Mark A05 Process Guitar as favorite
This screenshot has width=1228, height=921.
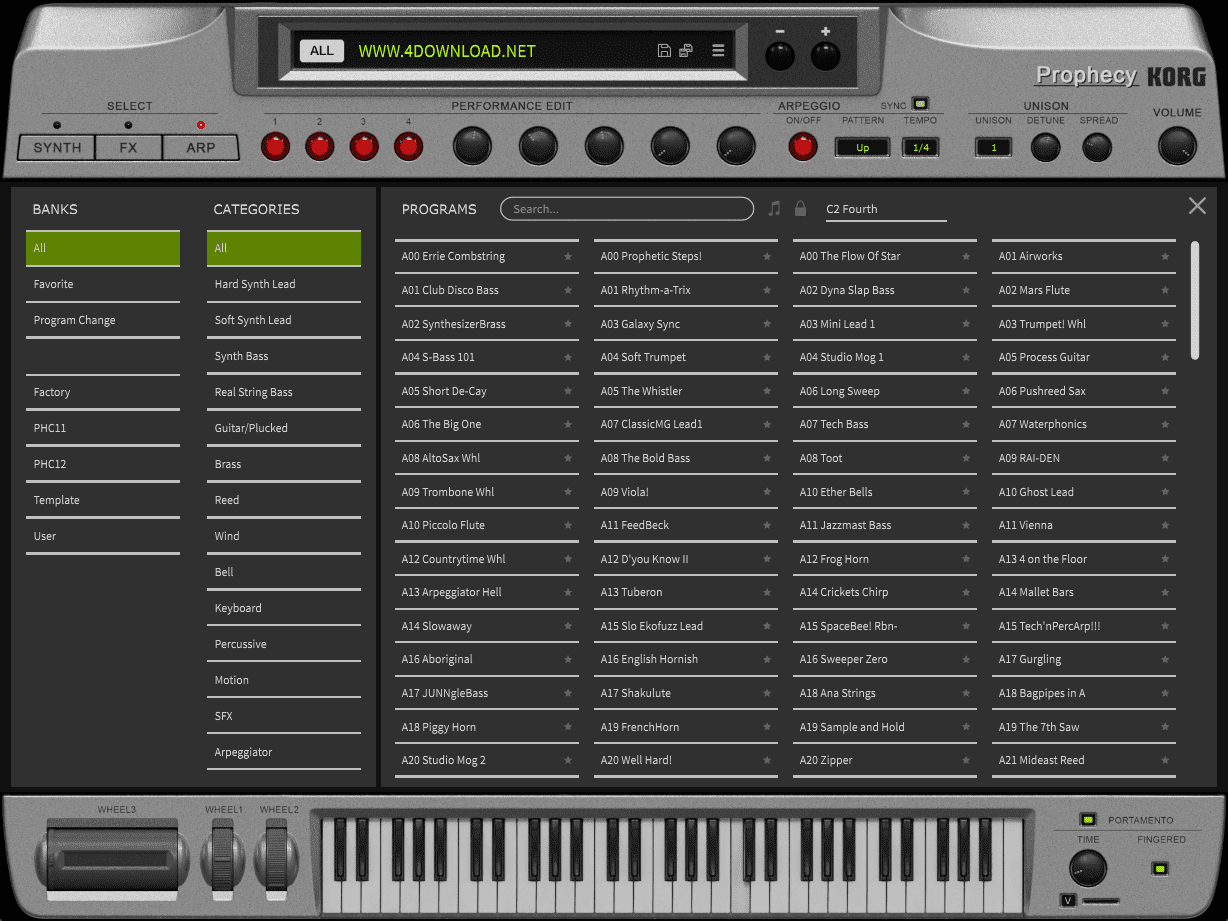[1165, 357]
